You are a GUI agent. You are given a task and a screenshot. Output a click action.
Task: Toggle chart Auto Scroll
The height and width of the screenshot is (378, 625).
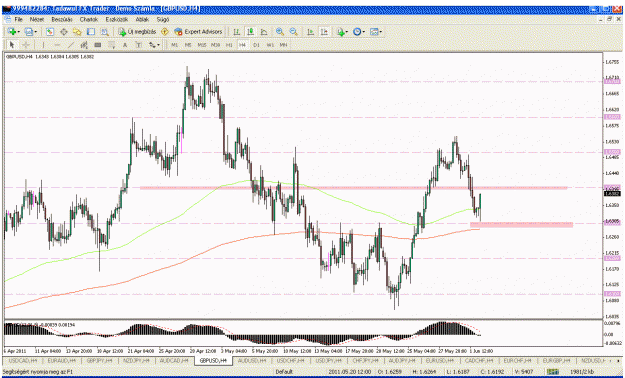pyautogui.click(x=311, y=32)
